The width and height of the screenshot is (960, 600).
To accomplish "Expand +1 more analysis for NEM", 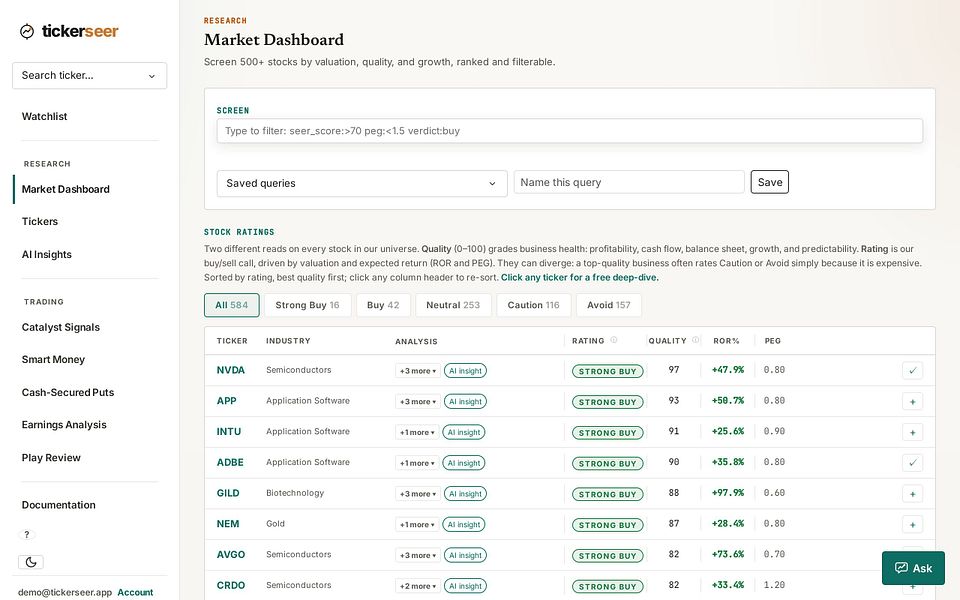I will point(417,525).
